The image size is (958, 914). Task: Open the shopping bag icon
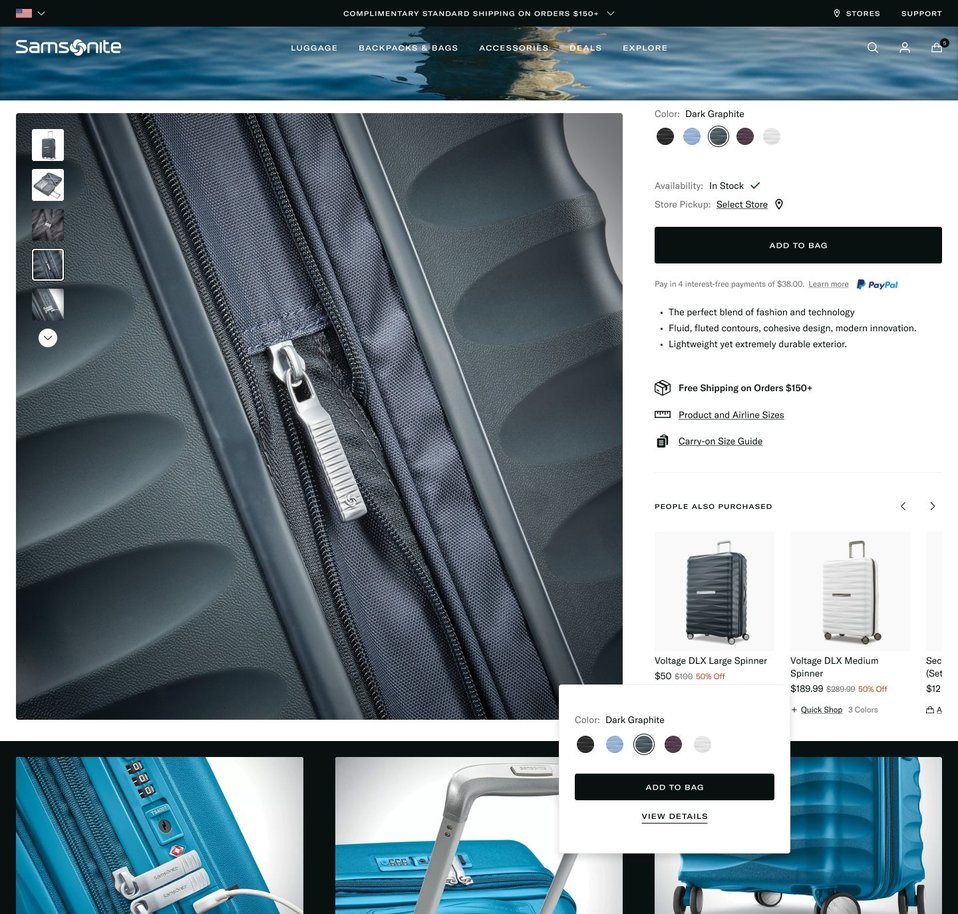pos(937,48)
